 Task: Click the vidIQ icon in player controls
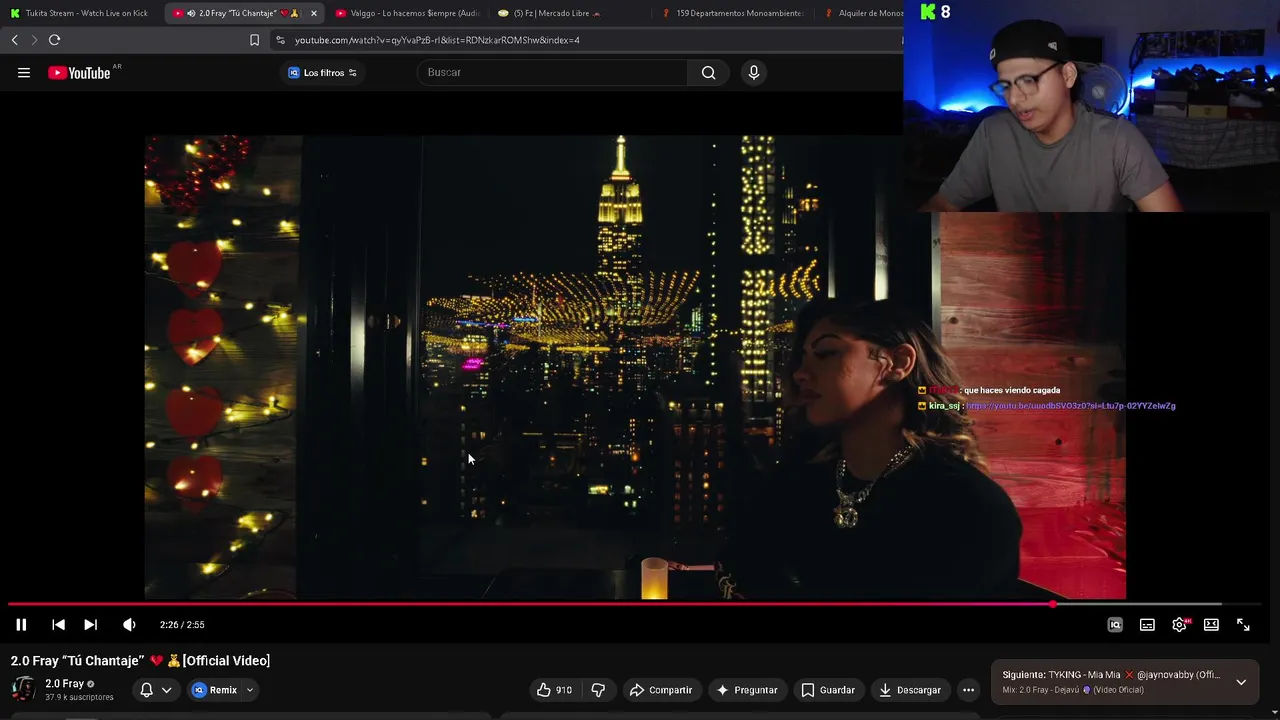click(x=1115, y=625)
